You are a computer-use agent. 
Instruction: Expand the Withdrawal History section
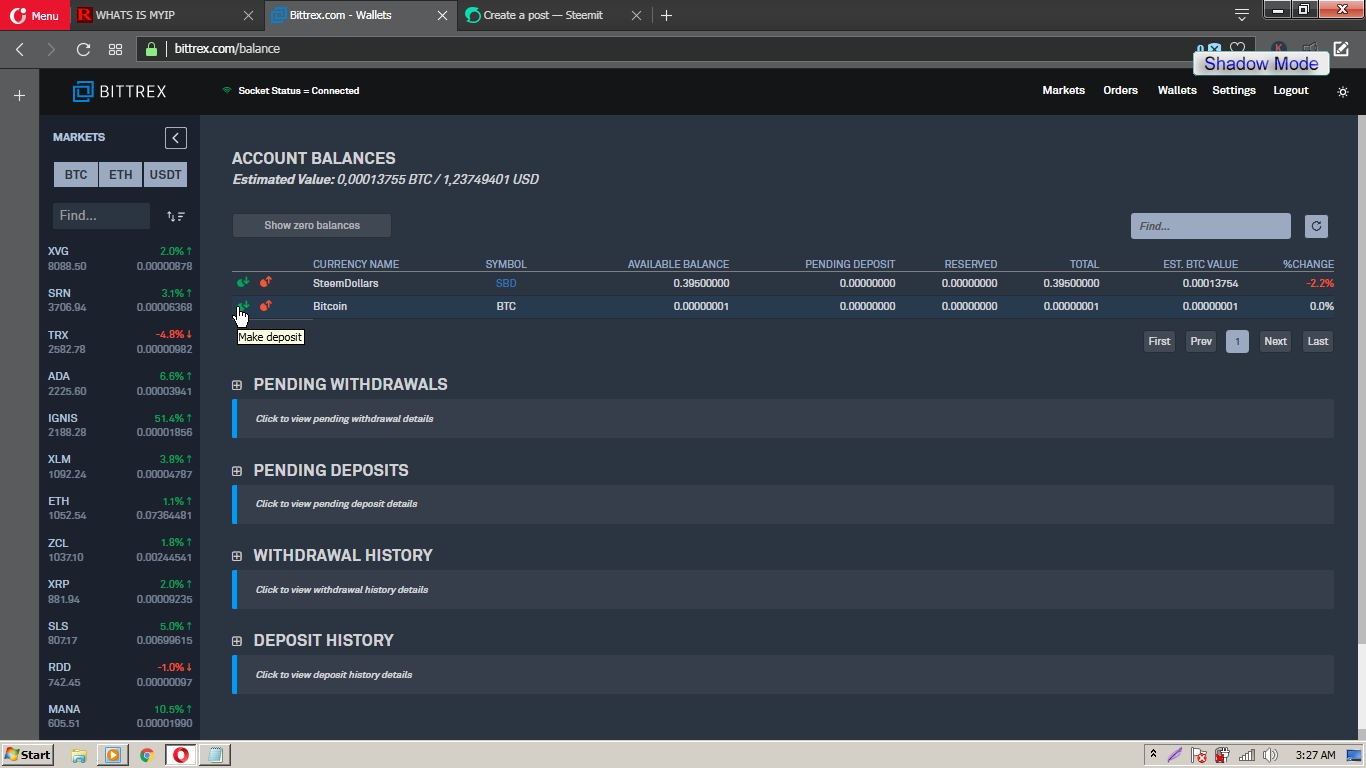tap(237, 556)
